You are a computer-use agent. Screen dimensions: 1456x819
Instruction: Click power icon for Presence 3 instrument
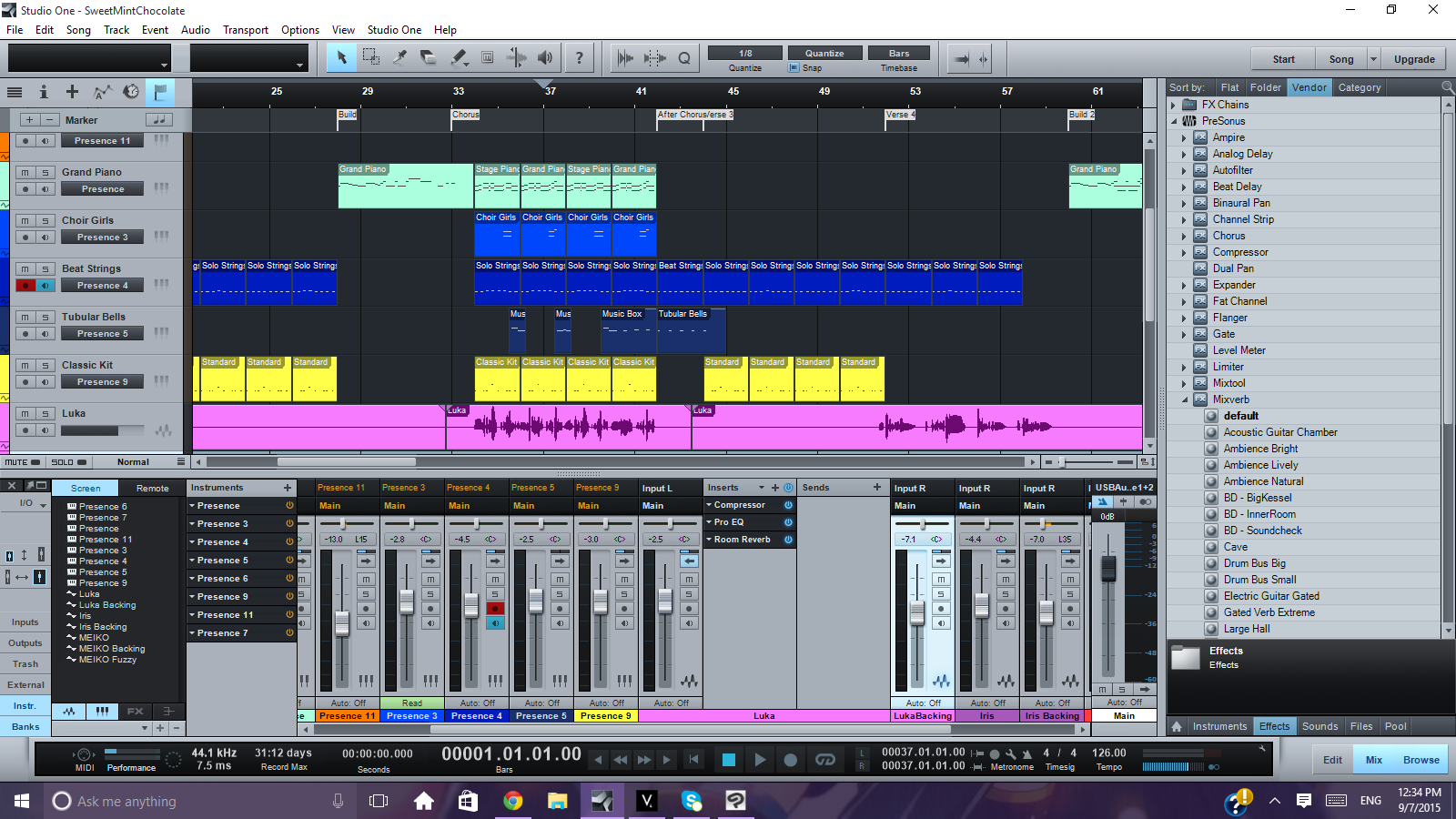289,523
